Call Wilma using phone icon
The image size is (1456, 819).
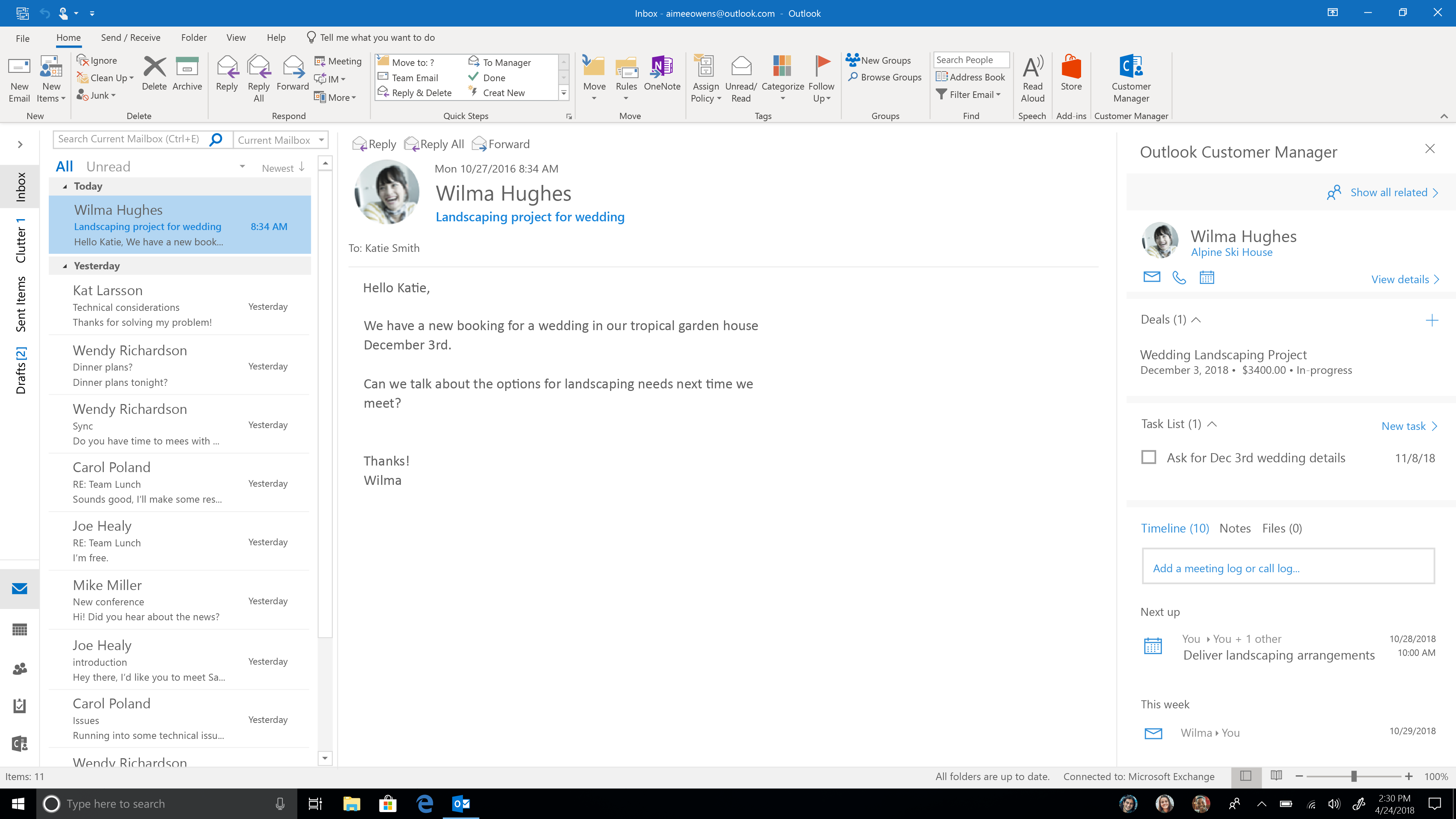point(1179,277)
